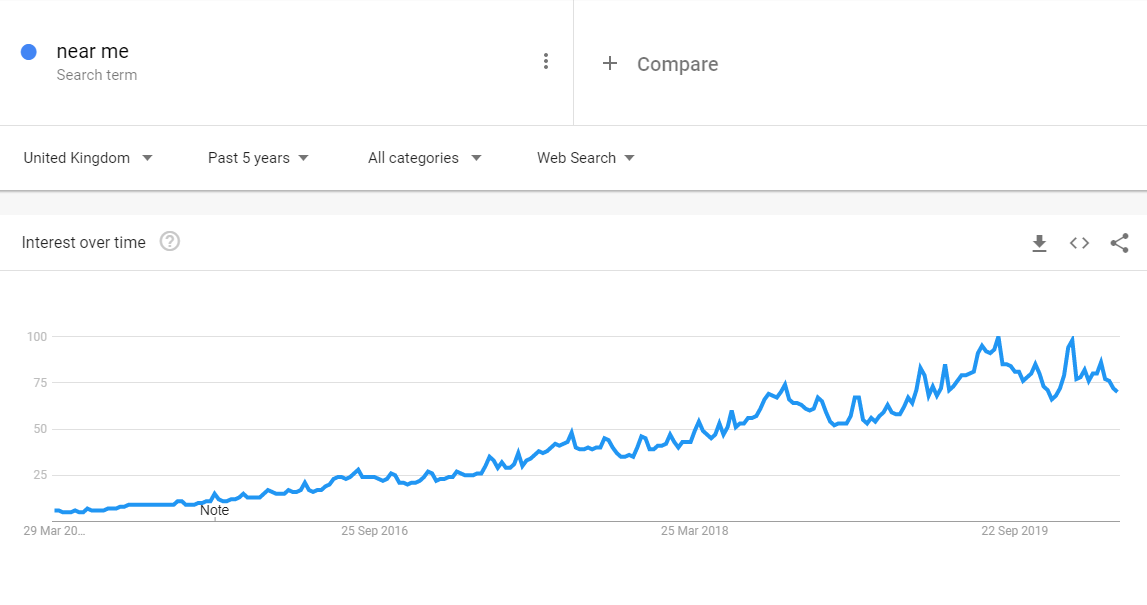
Task: Click the plus icon beside Compare
Action: coord(609,64)
